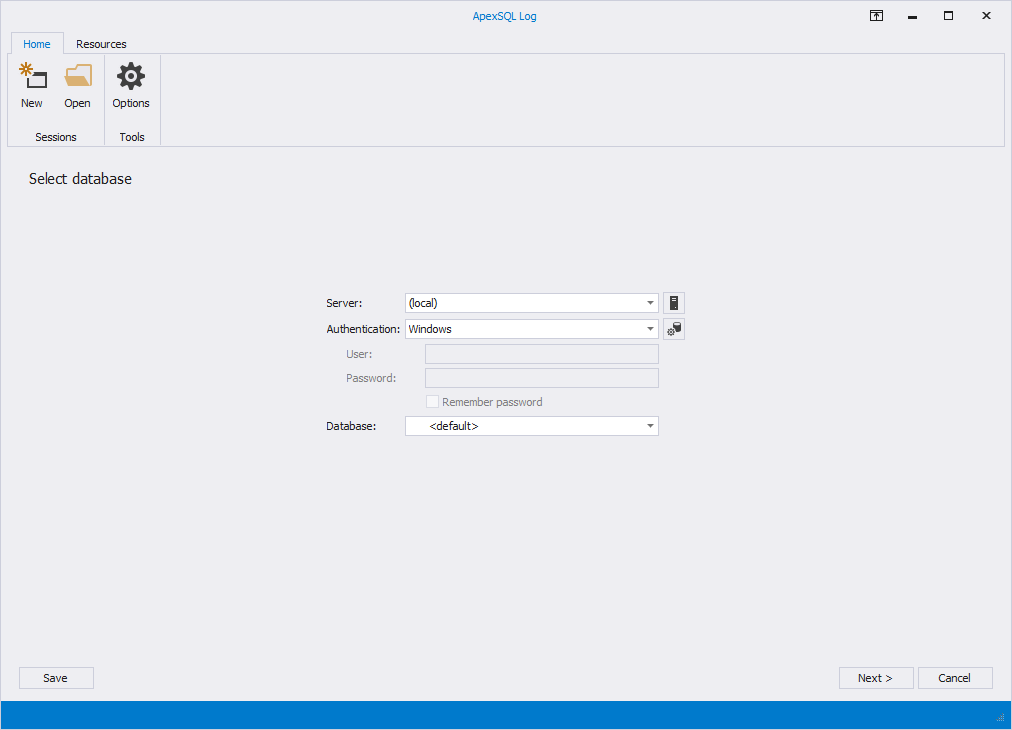Click the resize grip in status bar
1012x730 pixels.
pos(1000,717)
